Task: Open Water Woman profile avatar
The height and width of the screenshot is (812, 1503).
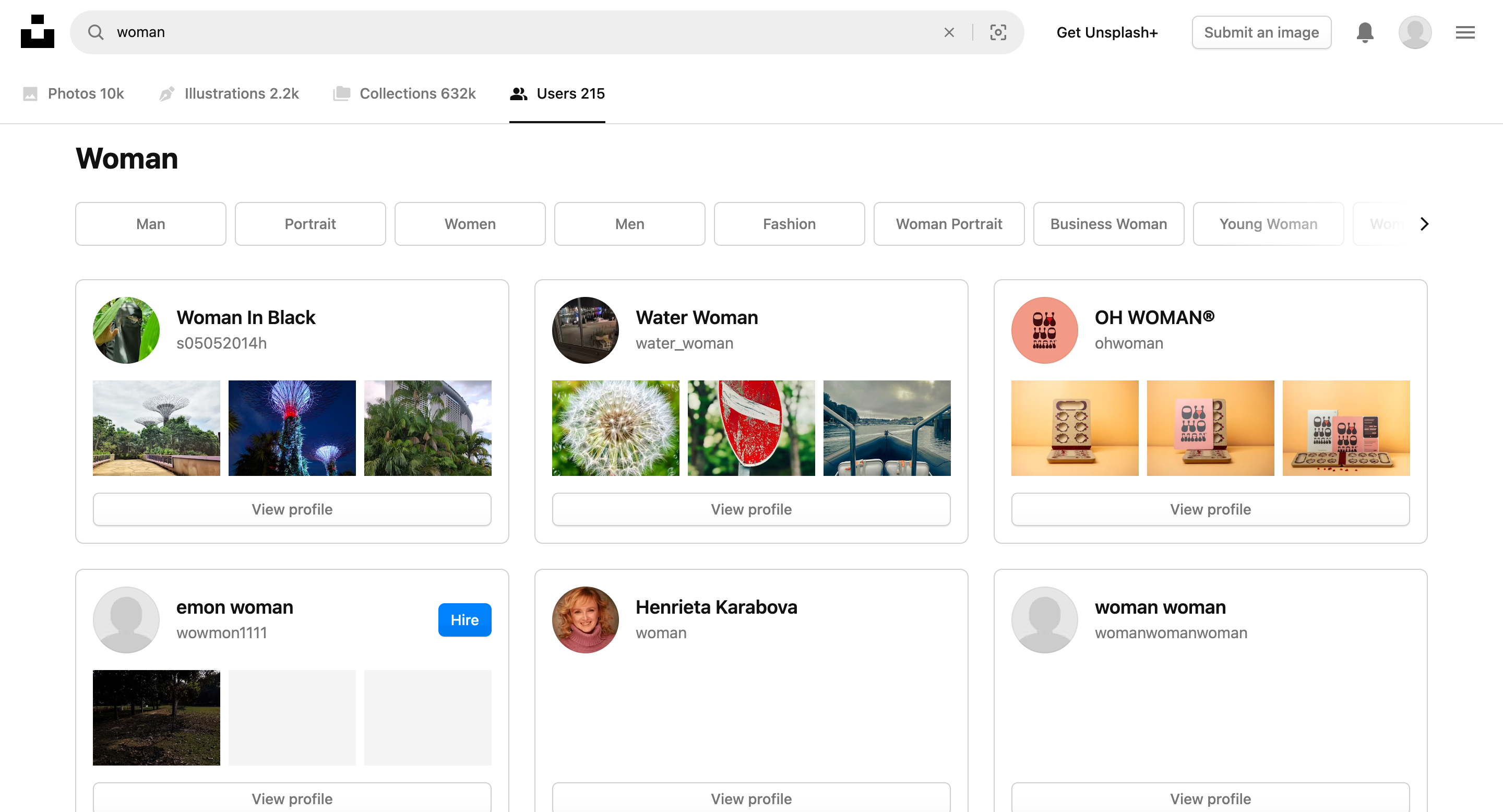Action: click(x=585, y=330)
